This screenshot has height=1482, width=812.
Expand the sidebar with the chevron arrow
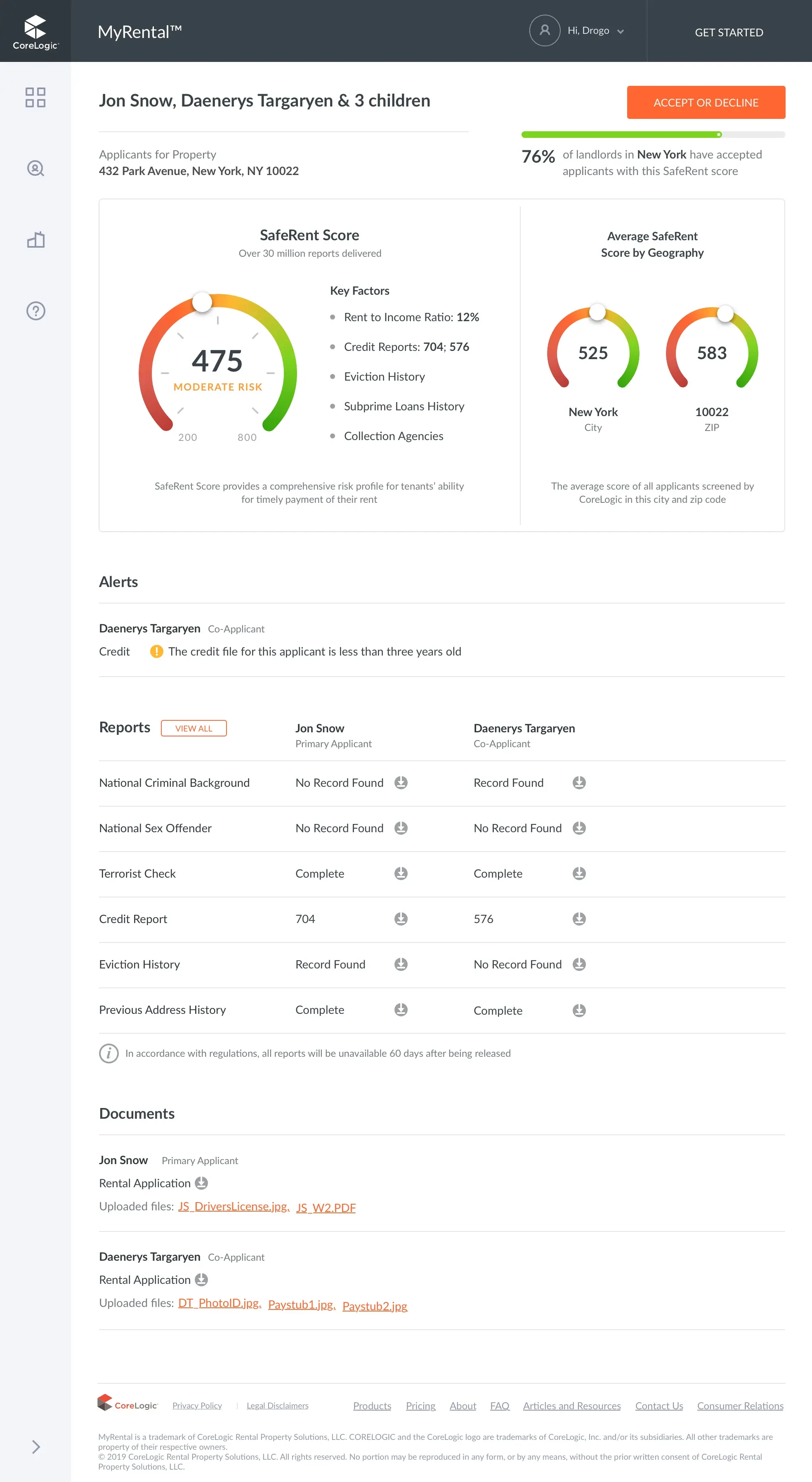pos(35,1447)
